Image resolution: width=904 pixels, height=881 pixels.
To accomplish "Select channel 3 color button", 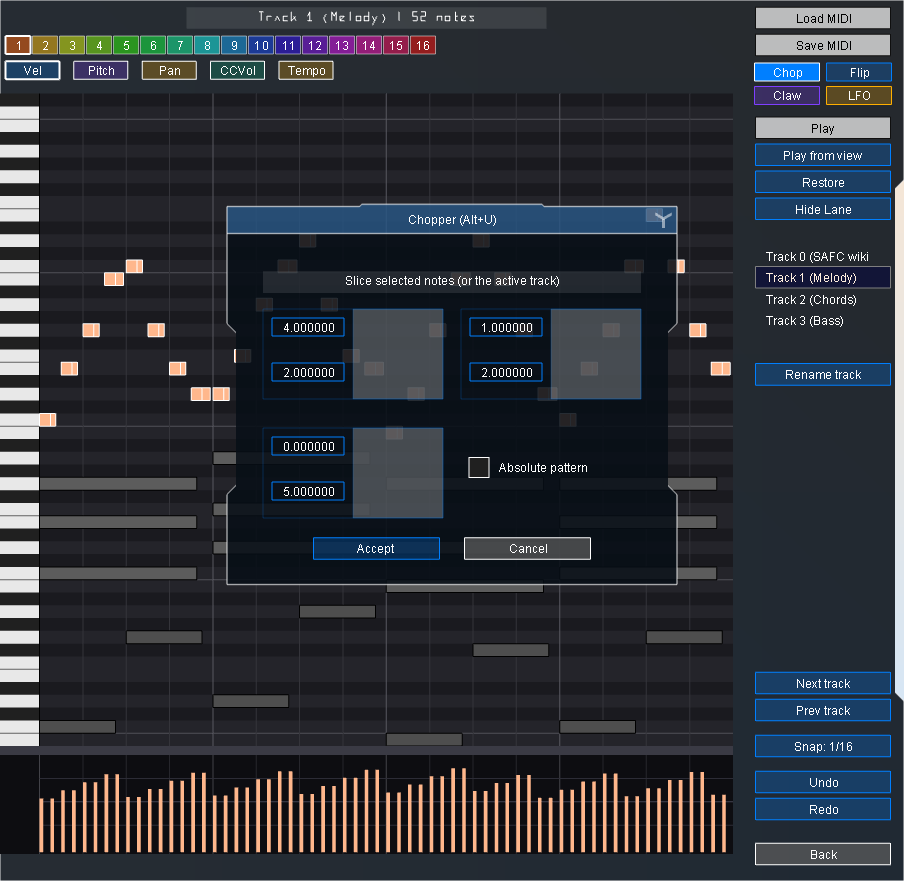I will pyautogui.click(x=72, y=45).
